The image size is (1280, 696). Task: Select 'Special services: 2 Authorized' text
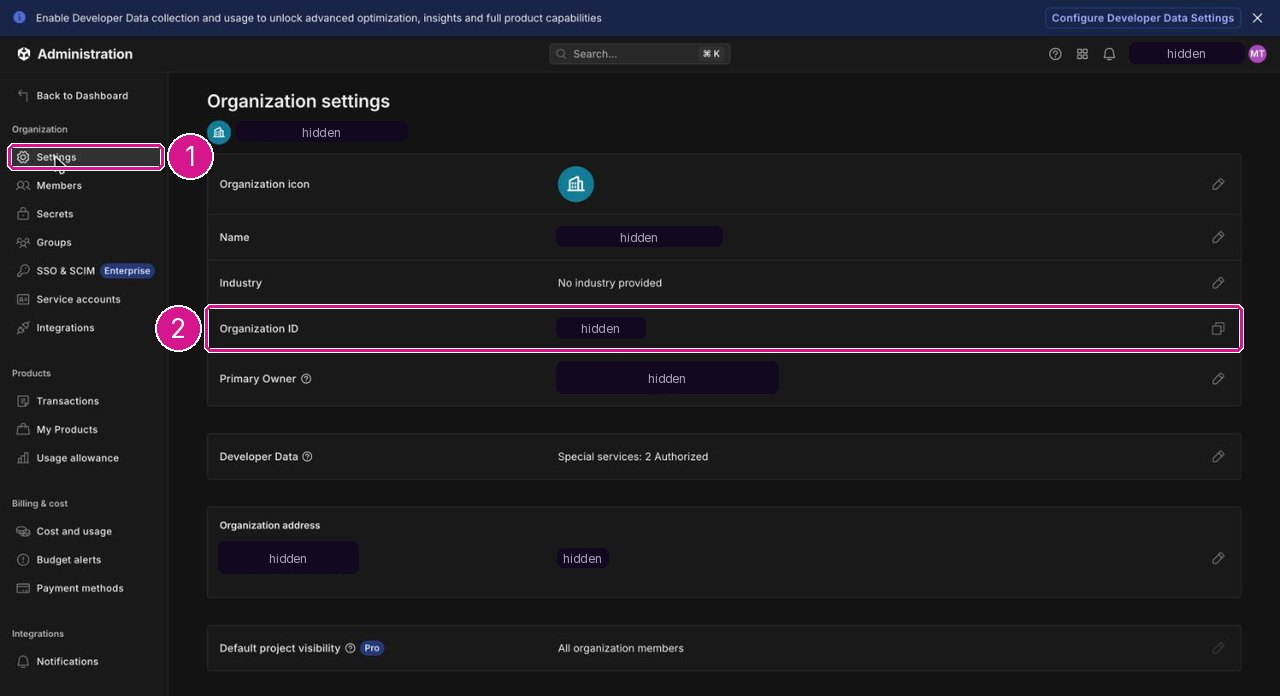633,457
